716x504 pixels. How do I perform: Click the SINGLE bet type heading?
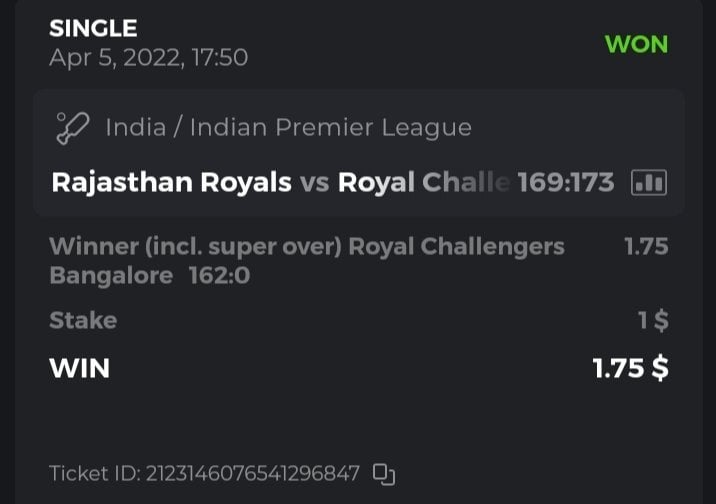93,29
